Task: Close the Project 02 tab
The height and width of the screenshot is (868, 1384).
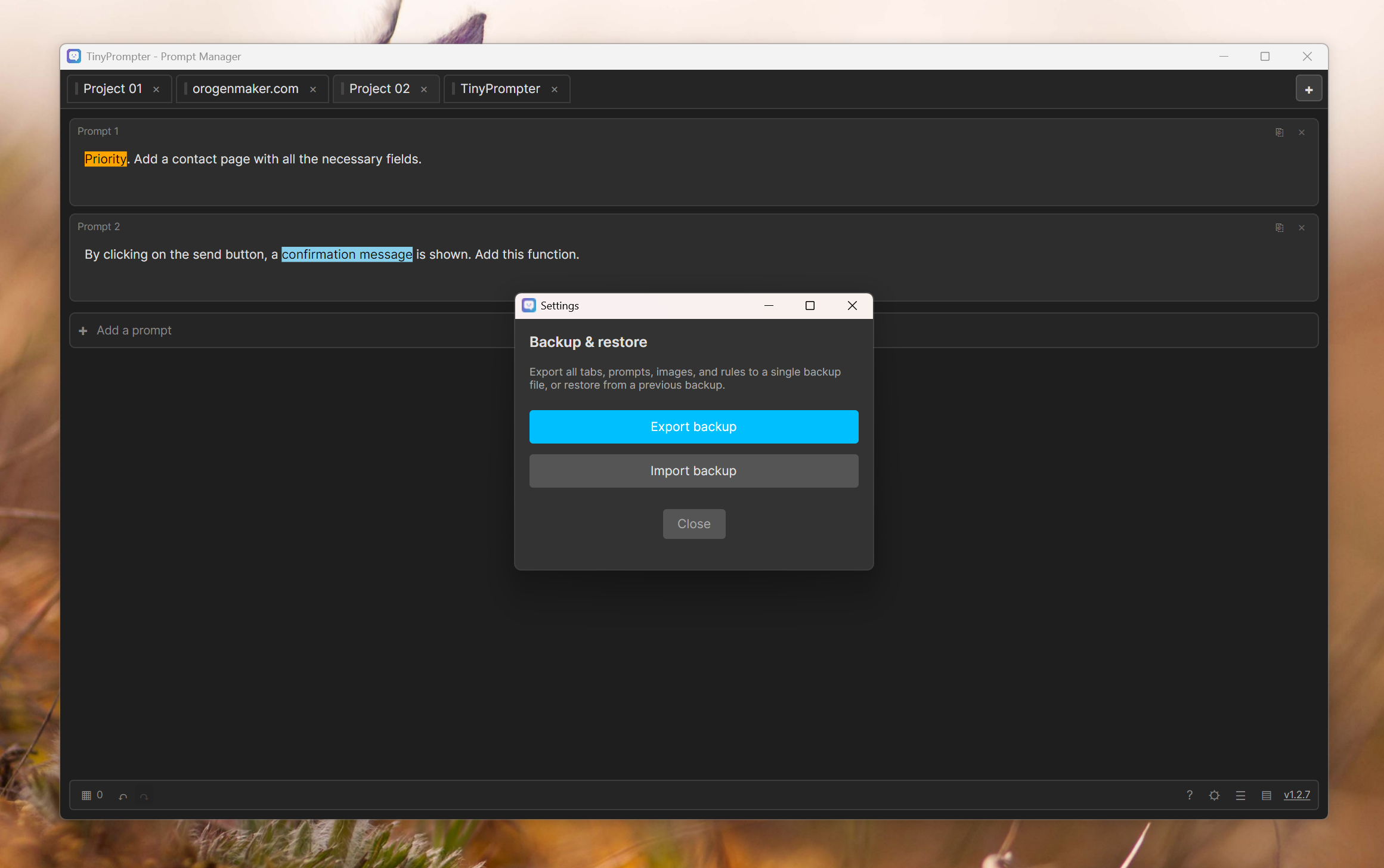Action: [424, 89]
